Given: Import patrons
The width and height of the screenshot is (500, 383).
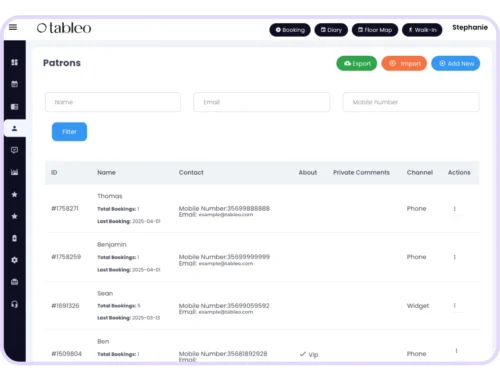Looking at the screenshot, I should coord(404,63).
